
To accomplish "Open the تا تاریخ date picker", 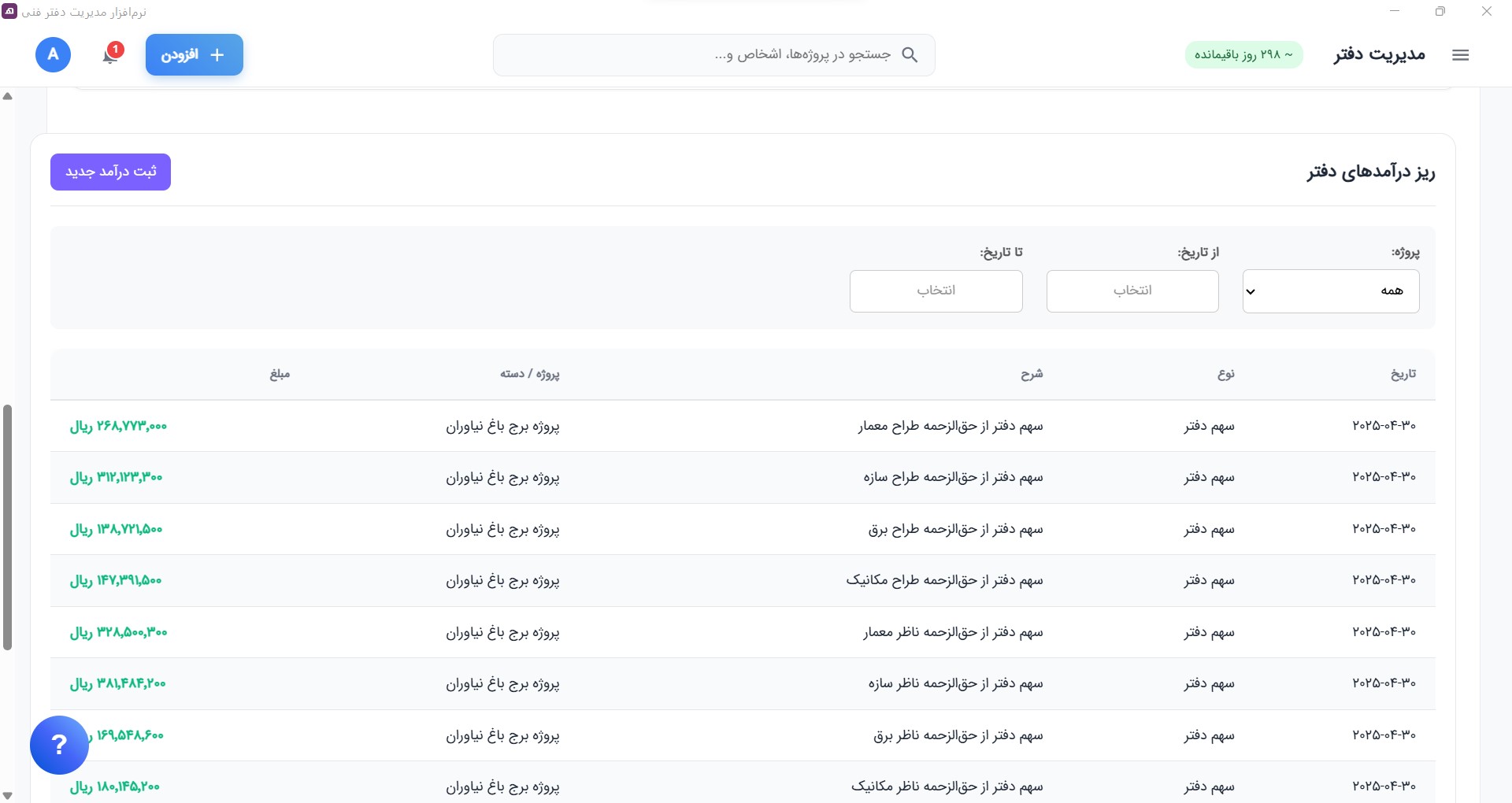I will tap(936, 290).
